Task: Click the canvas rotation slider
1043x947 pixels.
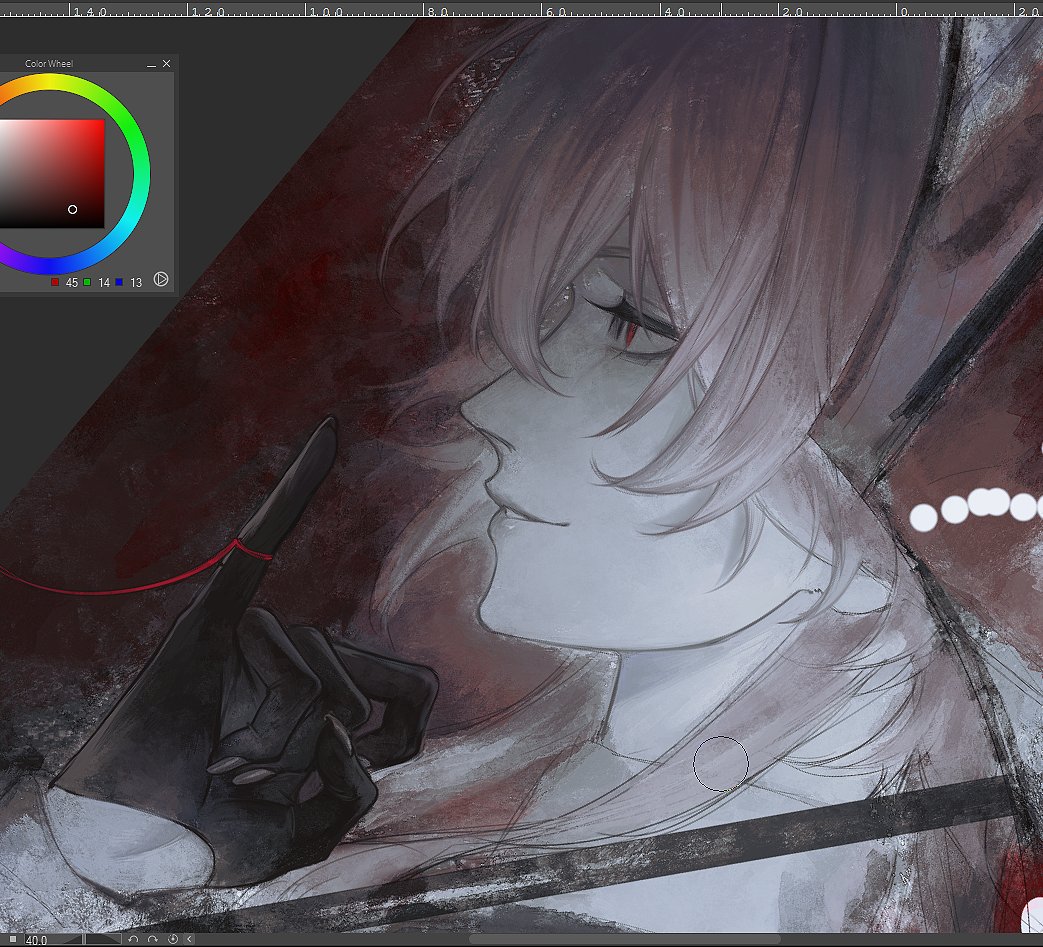Action: pyautogui.click(x=85, y=939)
